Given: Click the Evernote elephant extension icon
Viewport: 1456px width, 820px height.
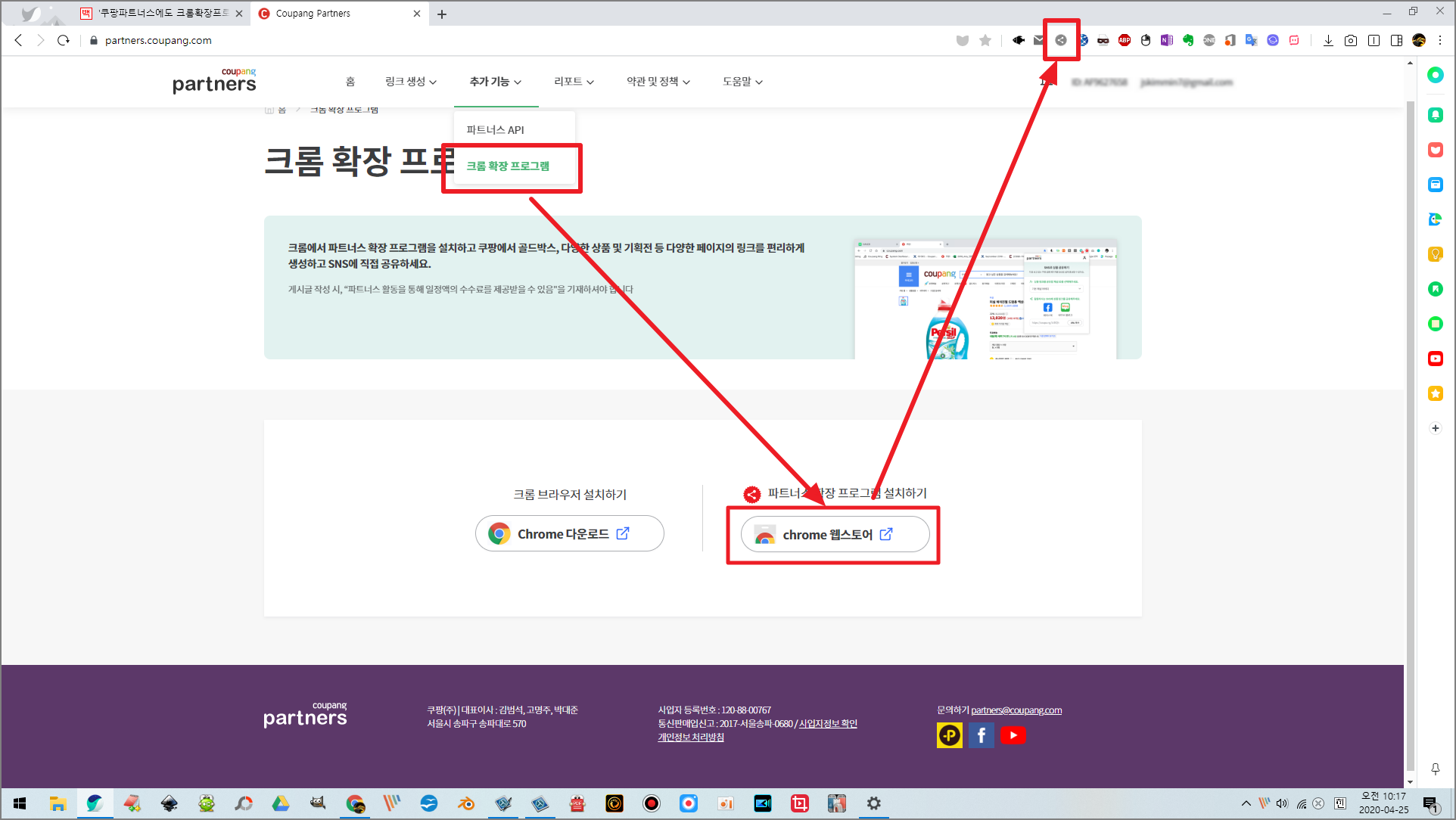Looking at the screenshot, I should point(1188,40).
